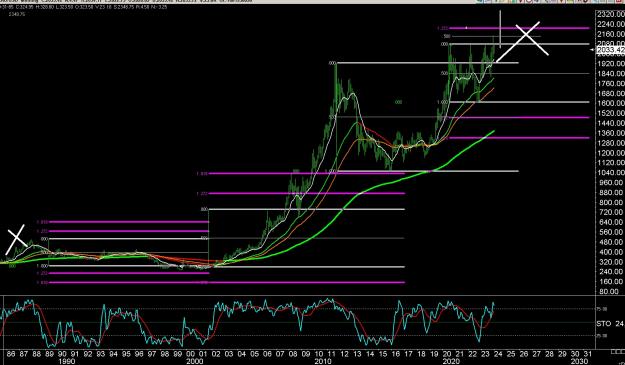Select the topmost purple Fibonacci line near 2240
625x365 pixels.
[518, 28]
